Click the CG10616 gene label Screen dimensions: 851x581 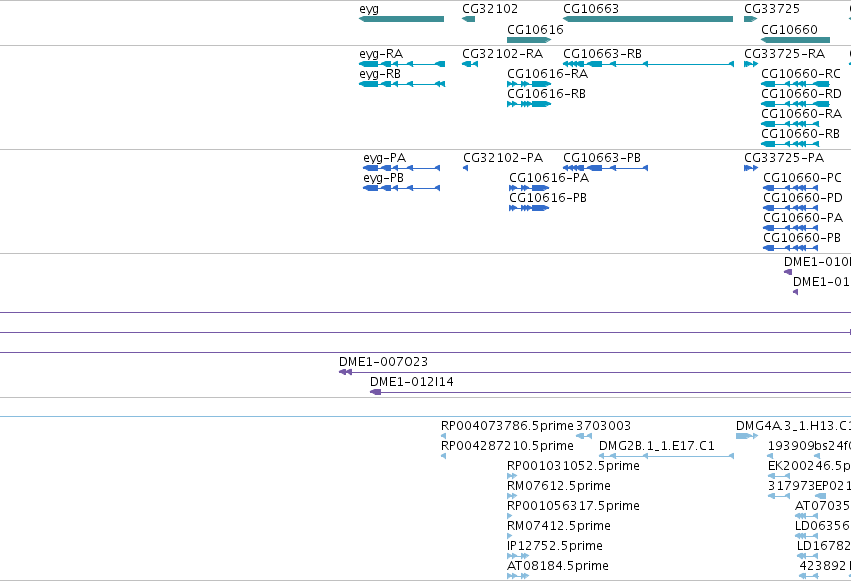(535, 29)
